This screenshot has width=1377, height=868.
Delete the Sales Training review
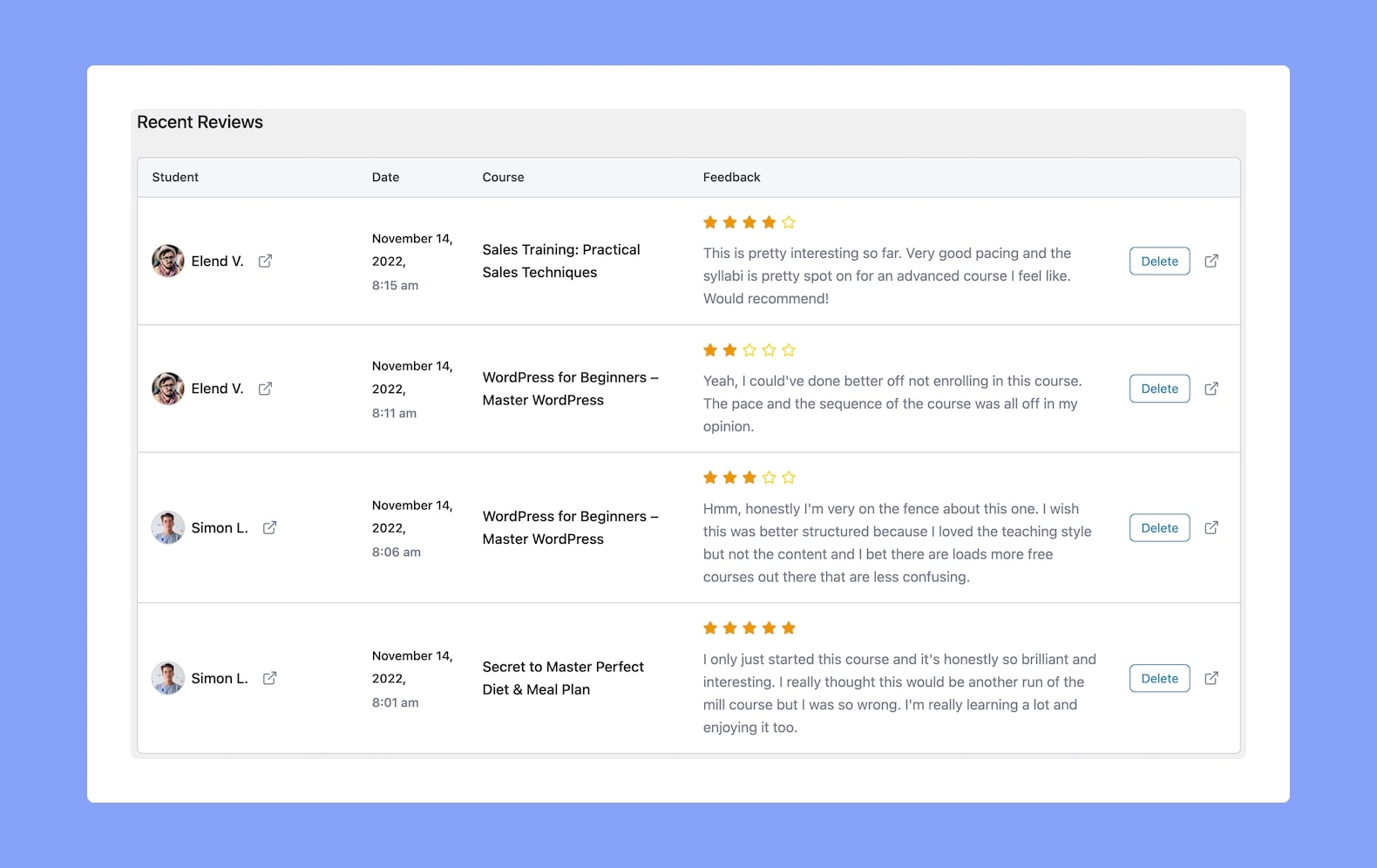coord(1160,261)
